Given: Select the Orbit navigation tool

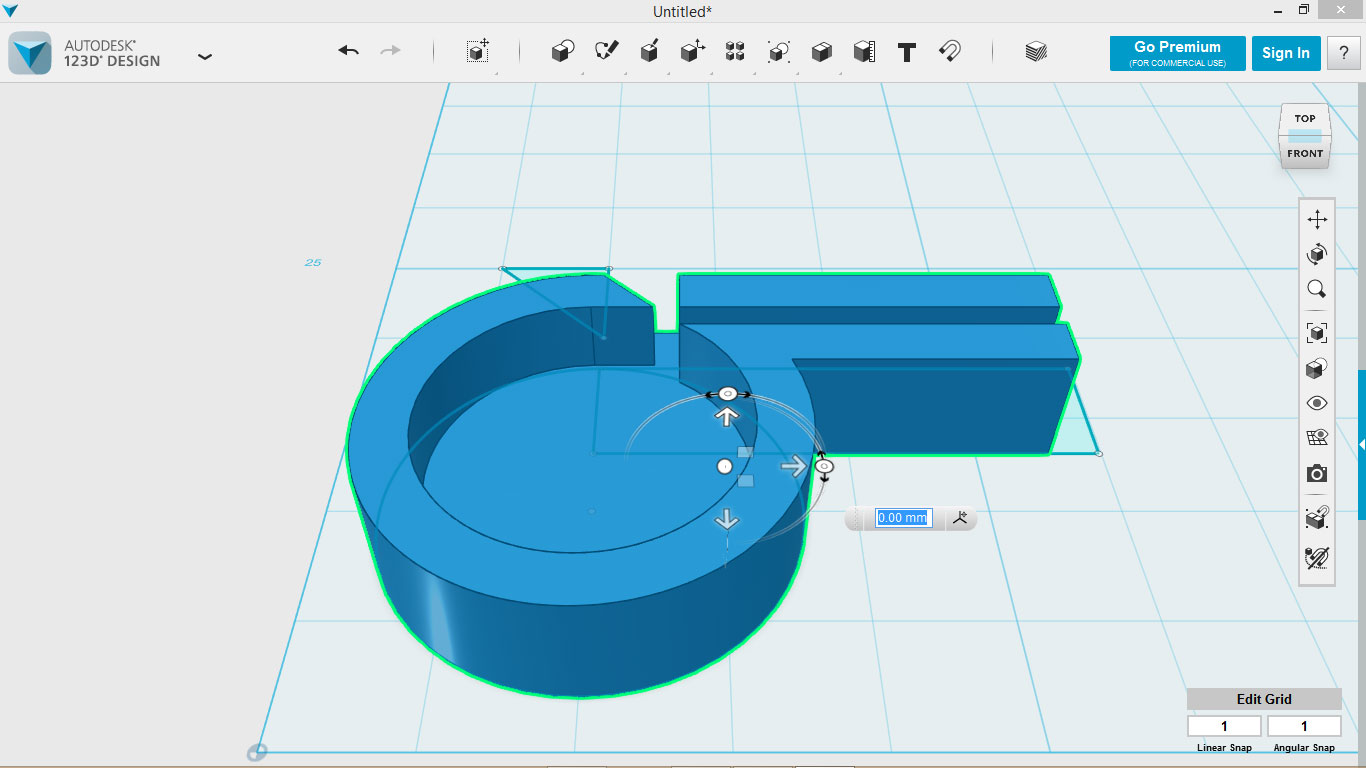Looking at the screenshot, I should click(1317, 254).
